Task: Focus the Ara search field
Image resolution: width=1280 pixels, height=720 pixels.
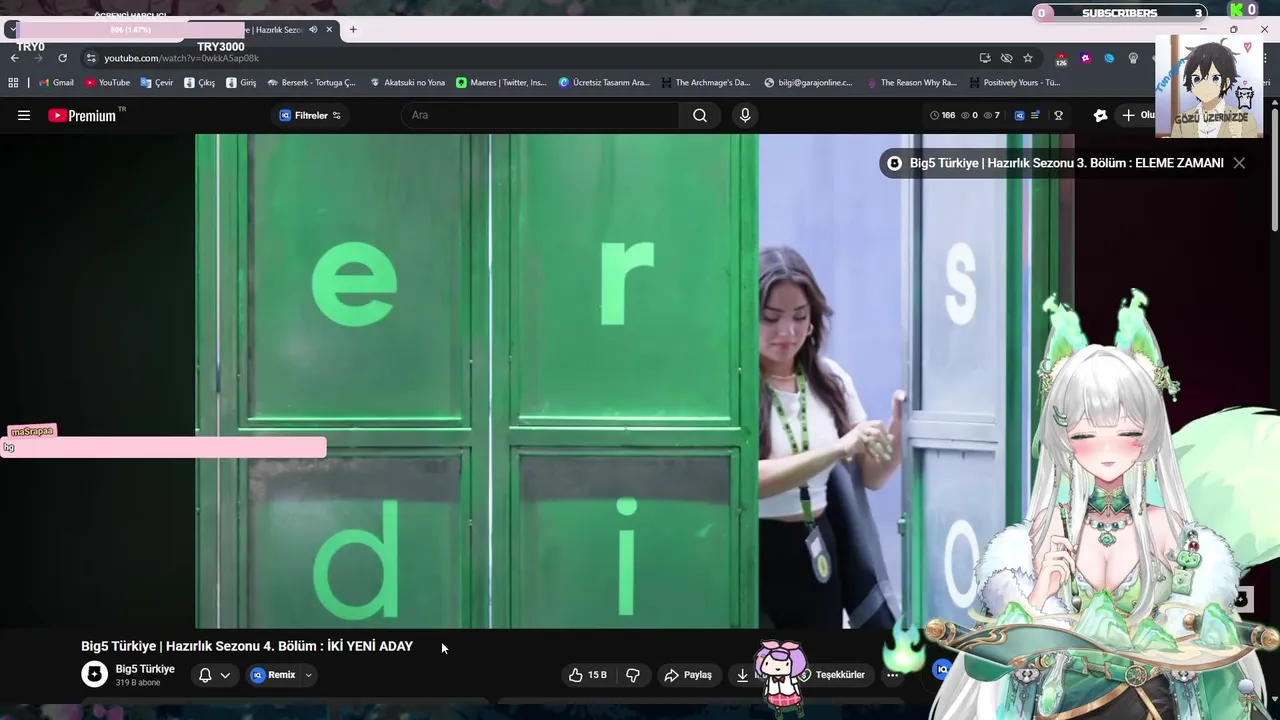Action: coord(540,115)
